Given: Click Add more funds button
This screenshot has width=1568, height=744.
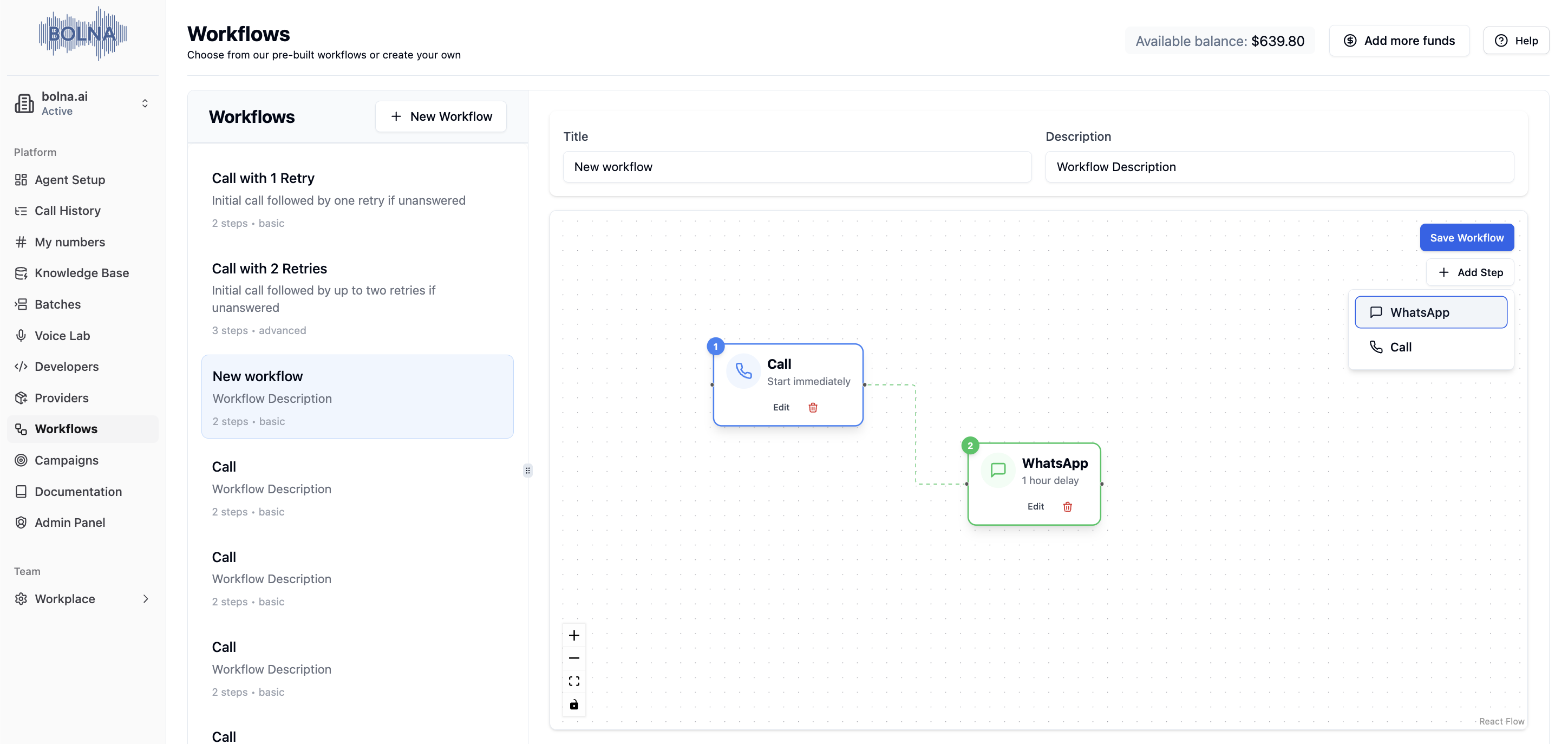Looking at the screenshot, I should coord(1399,41).
